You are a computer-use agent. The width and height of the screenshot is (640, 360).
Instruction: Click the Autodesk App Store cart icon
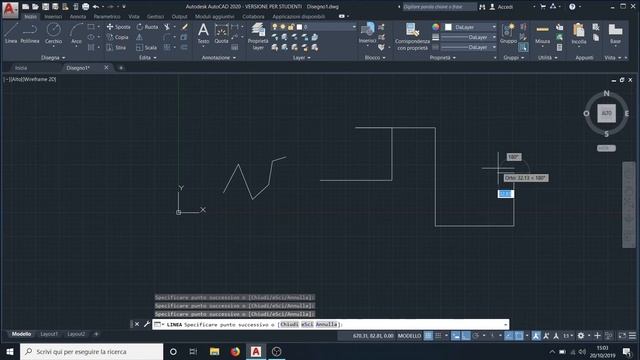[x=543, y=7]
